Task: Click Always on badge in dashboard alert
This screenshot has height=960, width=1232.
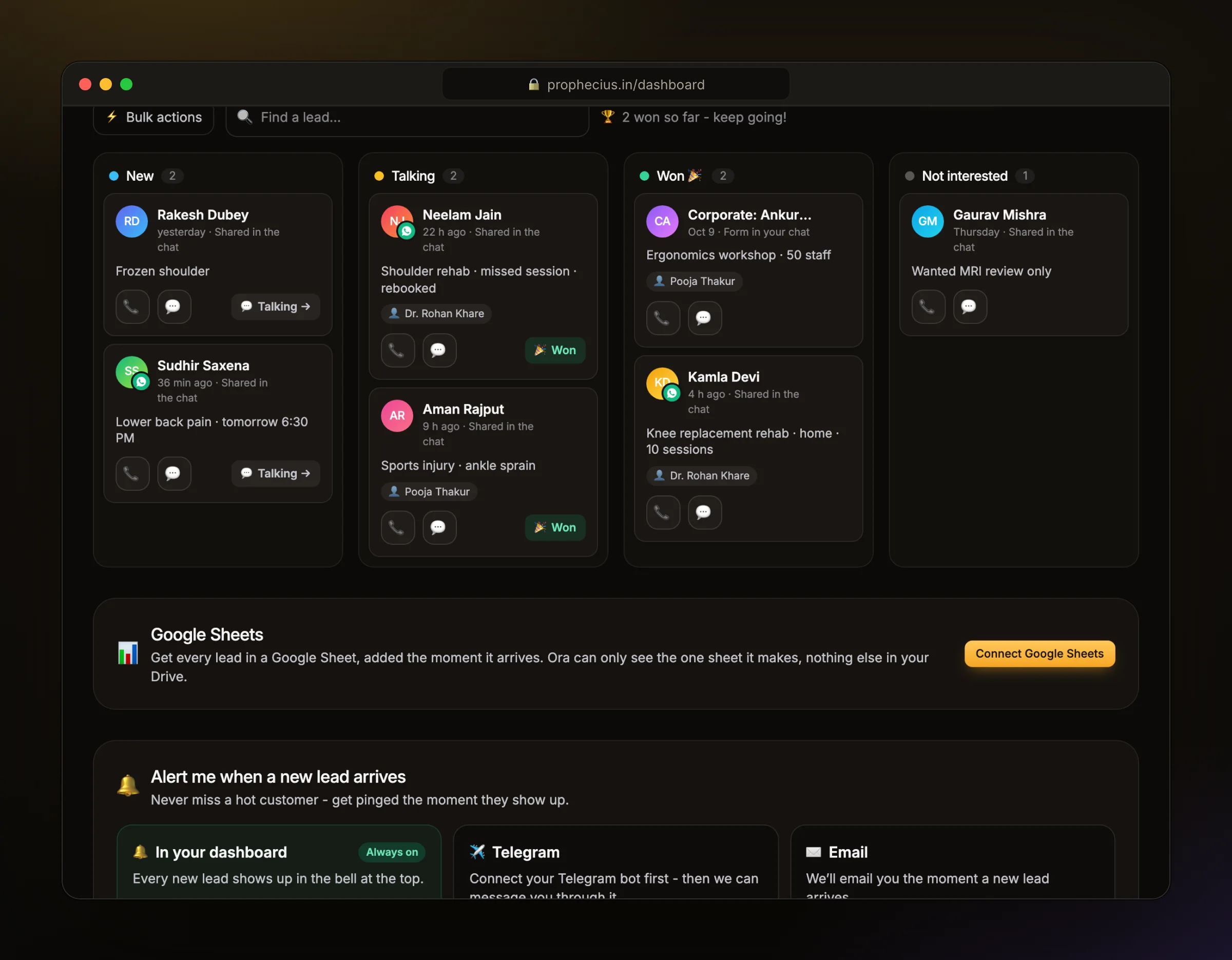Action: [x=392, y=852]
